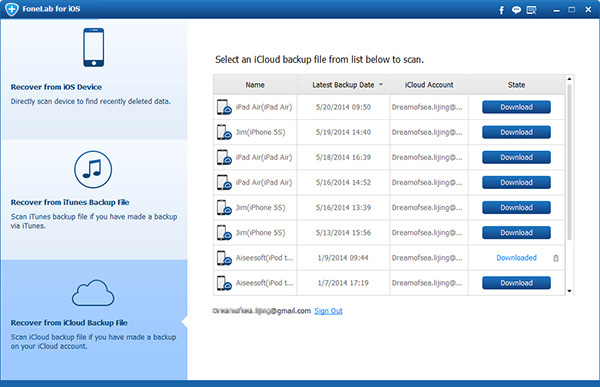Download the iPad Air 5/16/2014 14:52 backup
Screen dimensions: 600x387
[x=516, y=183]
